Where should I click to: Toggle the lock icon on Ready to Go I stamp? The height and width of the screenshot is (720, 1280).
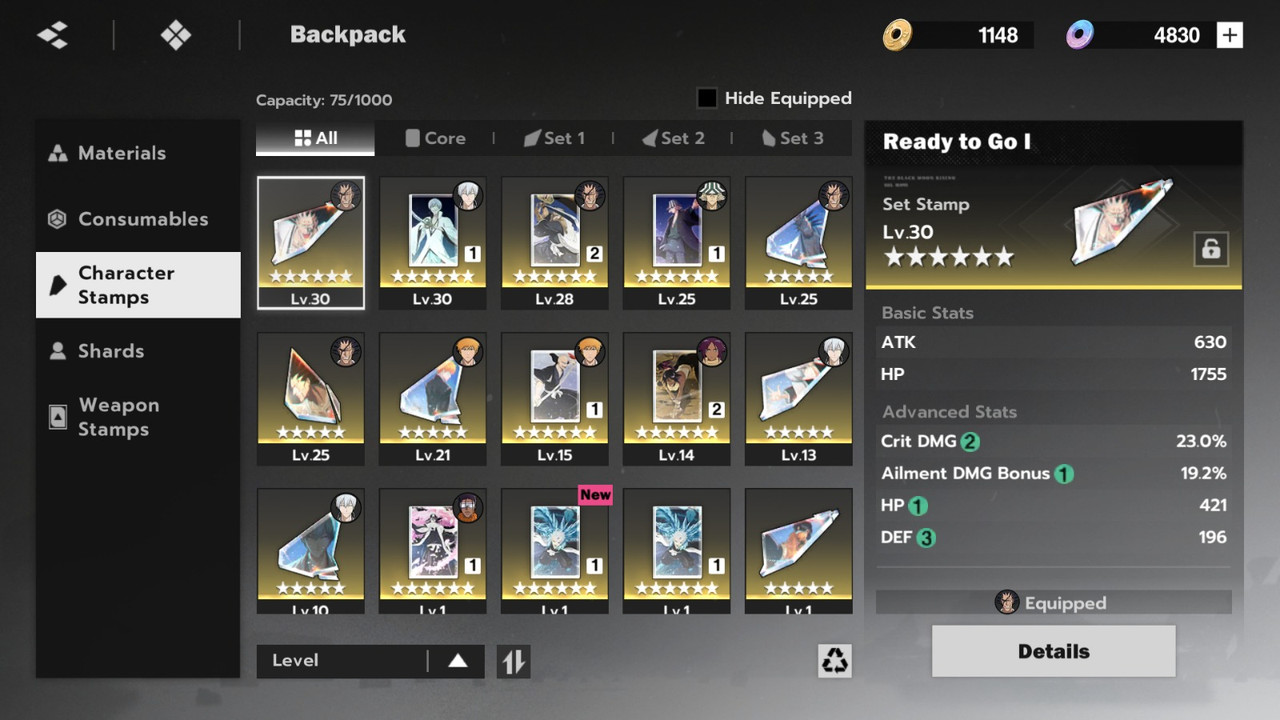click(x=1211, y=249)
